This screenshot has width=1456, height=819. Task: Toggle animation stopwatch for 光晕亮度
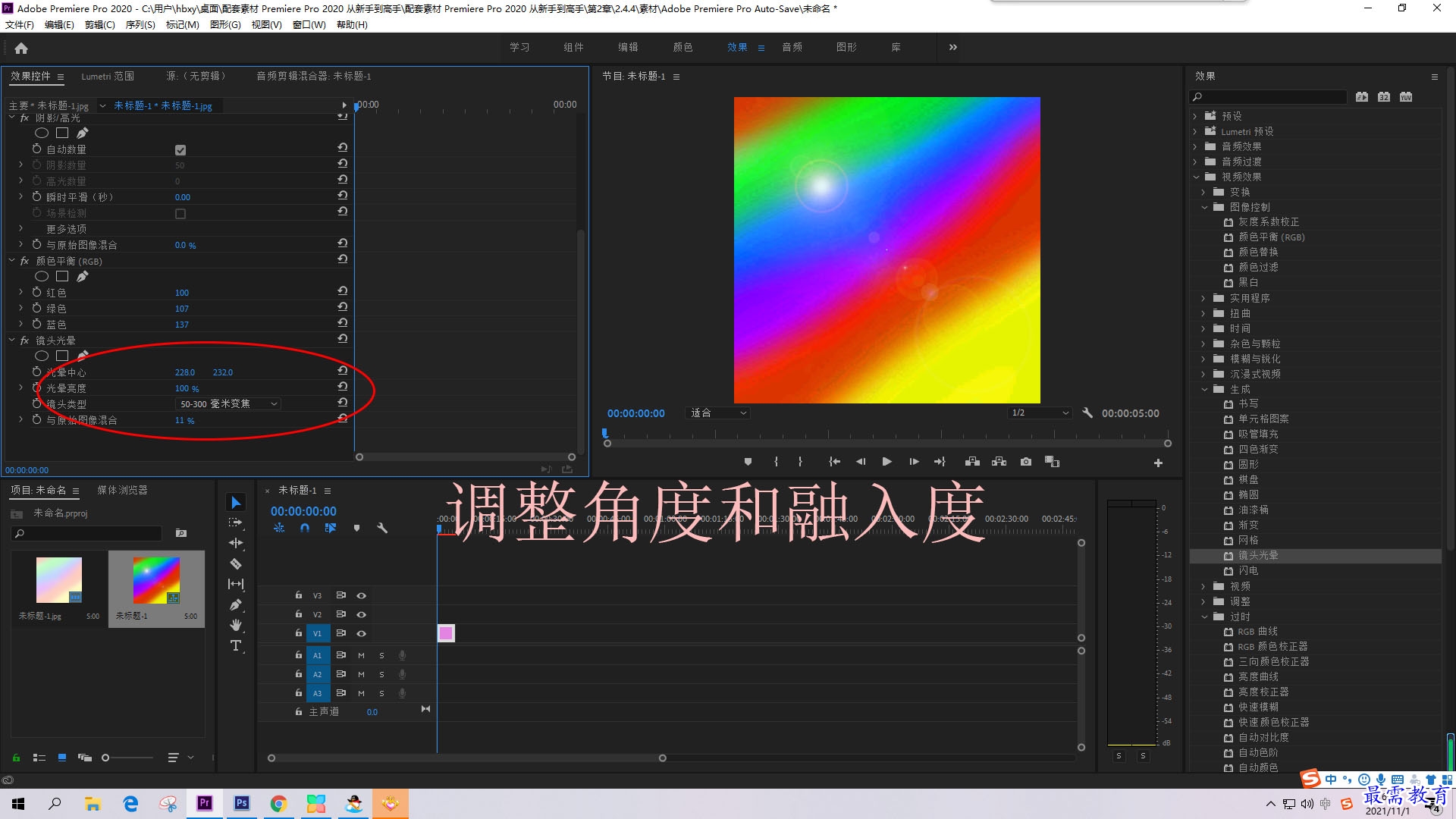(36, 388)
